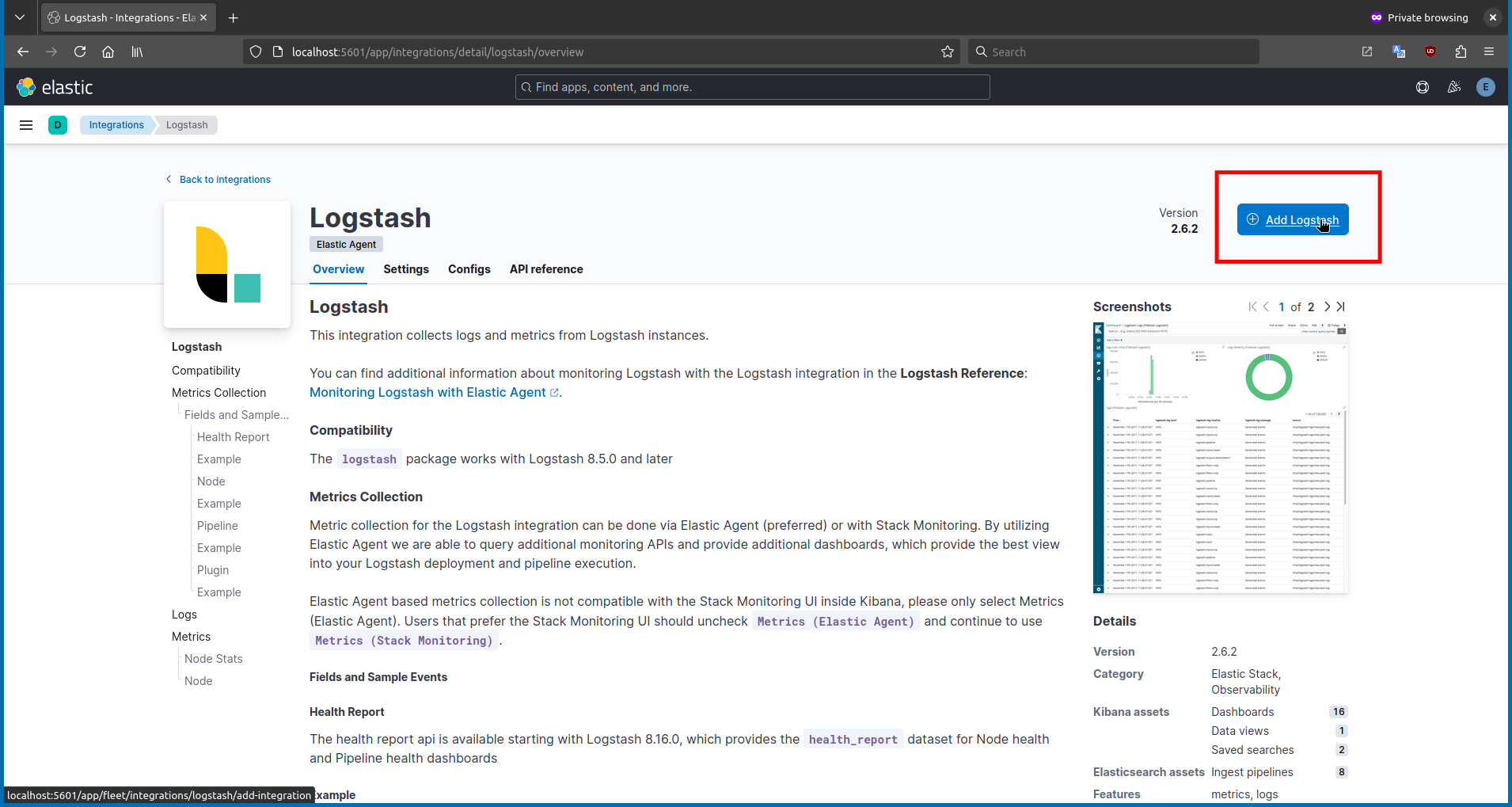Open the space selector D avatar

(58, 125)
